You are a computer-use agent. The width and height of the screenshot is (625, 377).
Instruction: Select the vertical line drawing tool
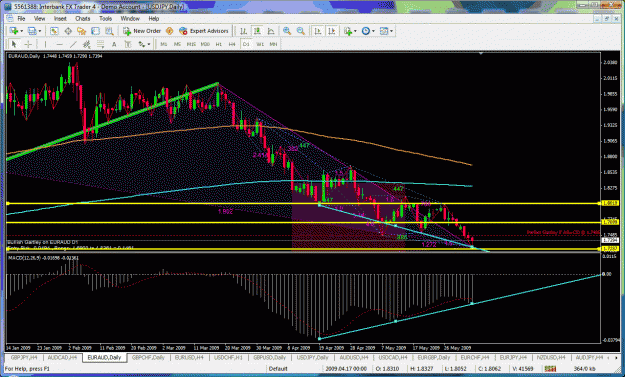coord(45,44)
